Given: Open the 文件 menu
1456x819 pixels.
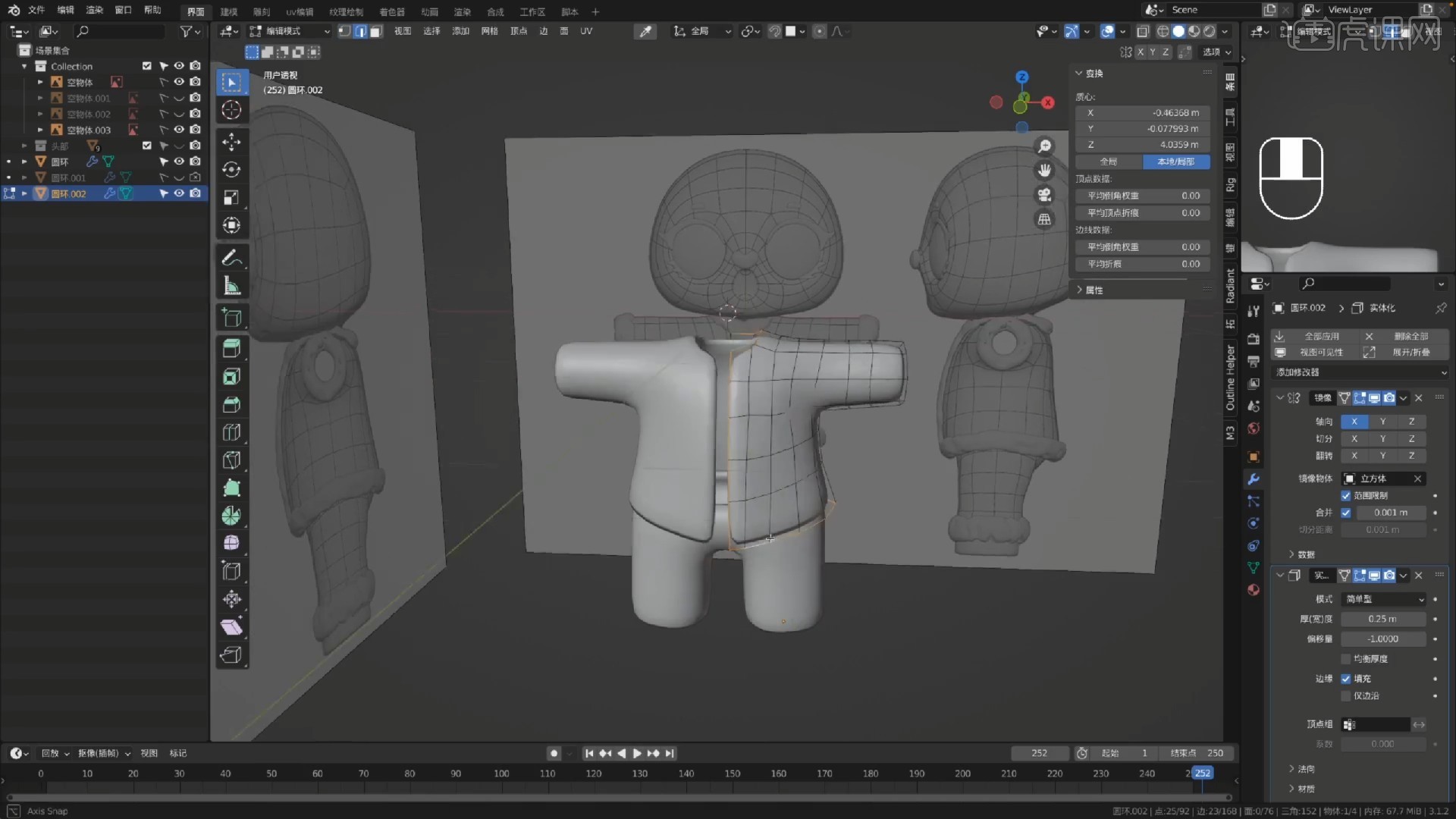Looking at the screenshot, I should (36, 11).
